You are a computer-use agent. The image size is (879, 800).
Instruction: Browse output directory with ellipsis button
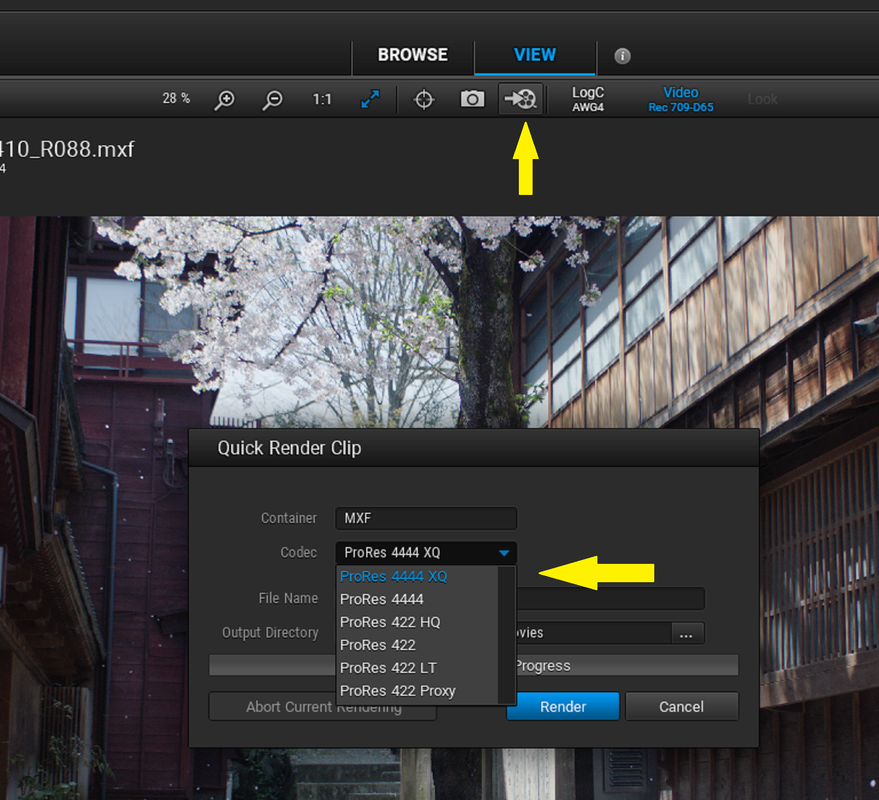pyautogui.click(x=687, y=633)
